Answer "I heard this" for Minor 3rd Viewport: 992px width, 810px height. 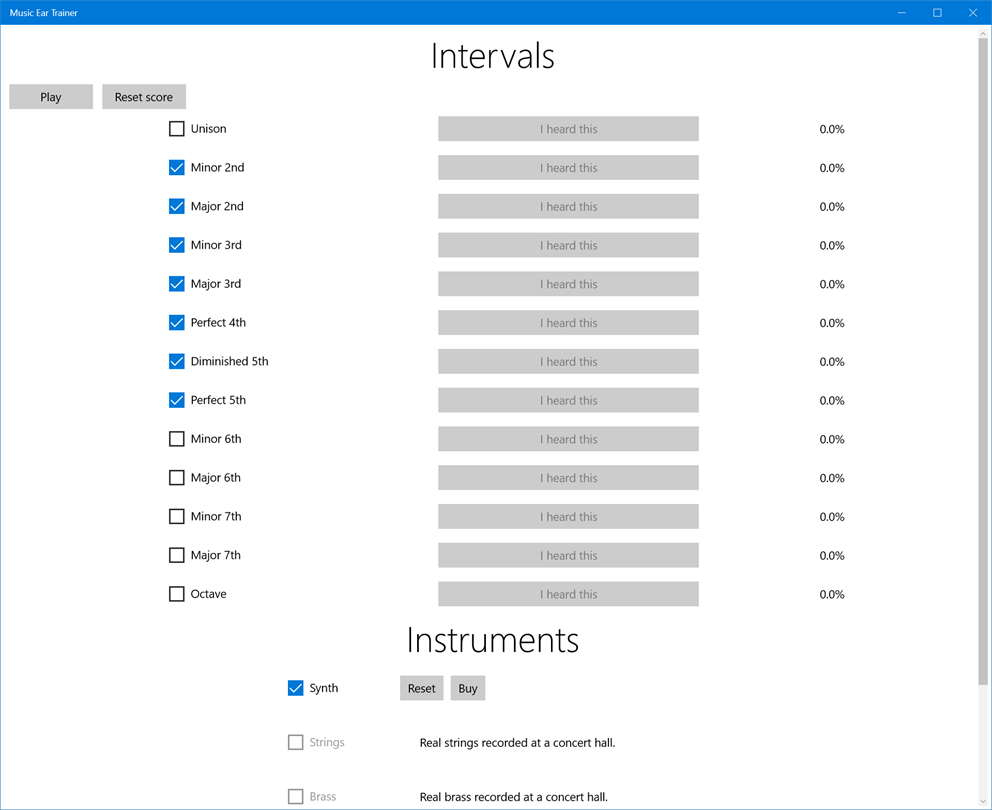coord(568,246)
